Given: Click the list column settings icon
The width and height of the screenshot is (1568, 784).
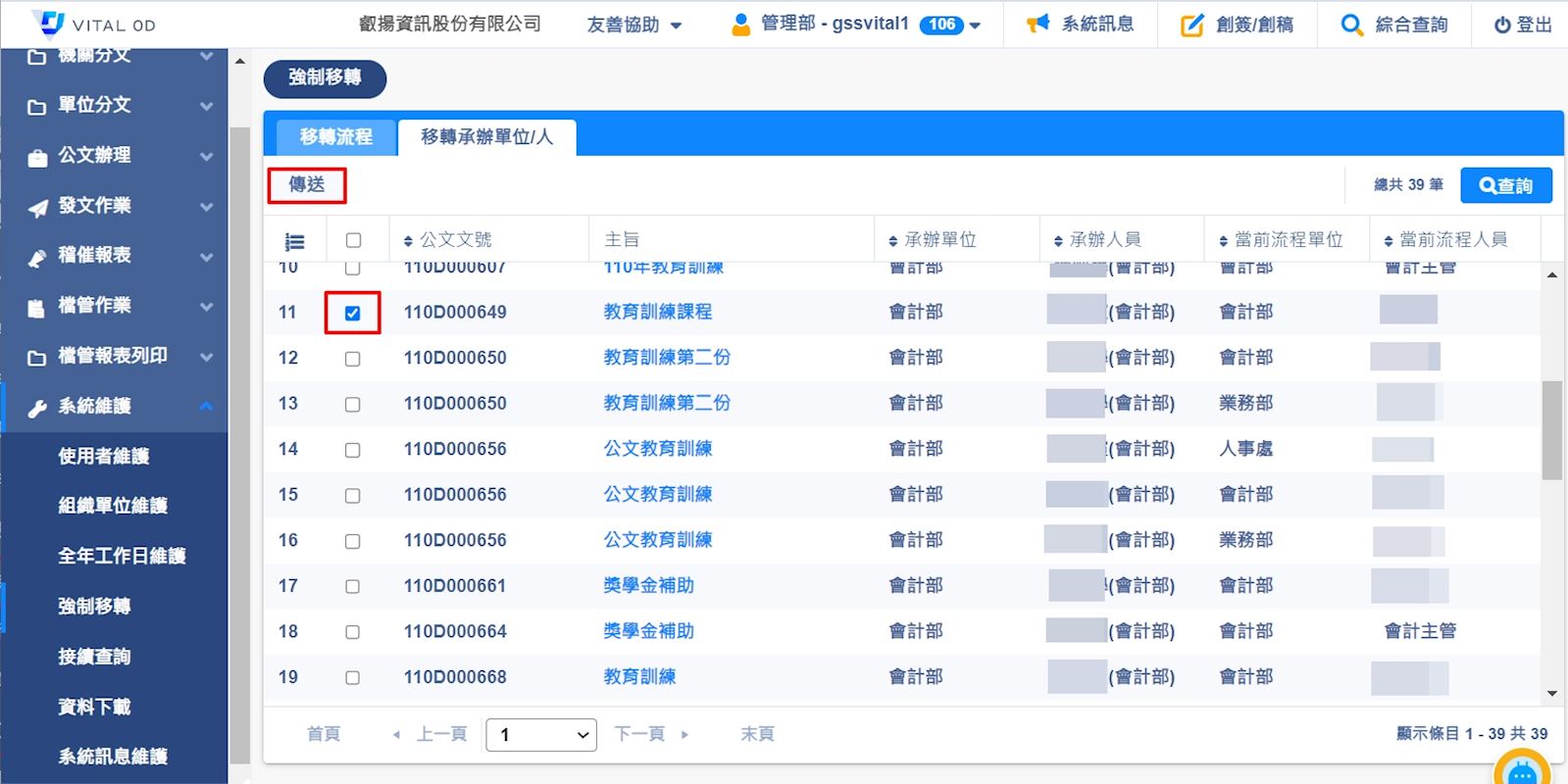Looking at the screenshot, I should 294,241.
